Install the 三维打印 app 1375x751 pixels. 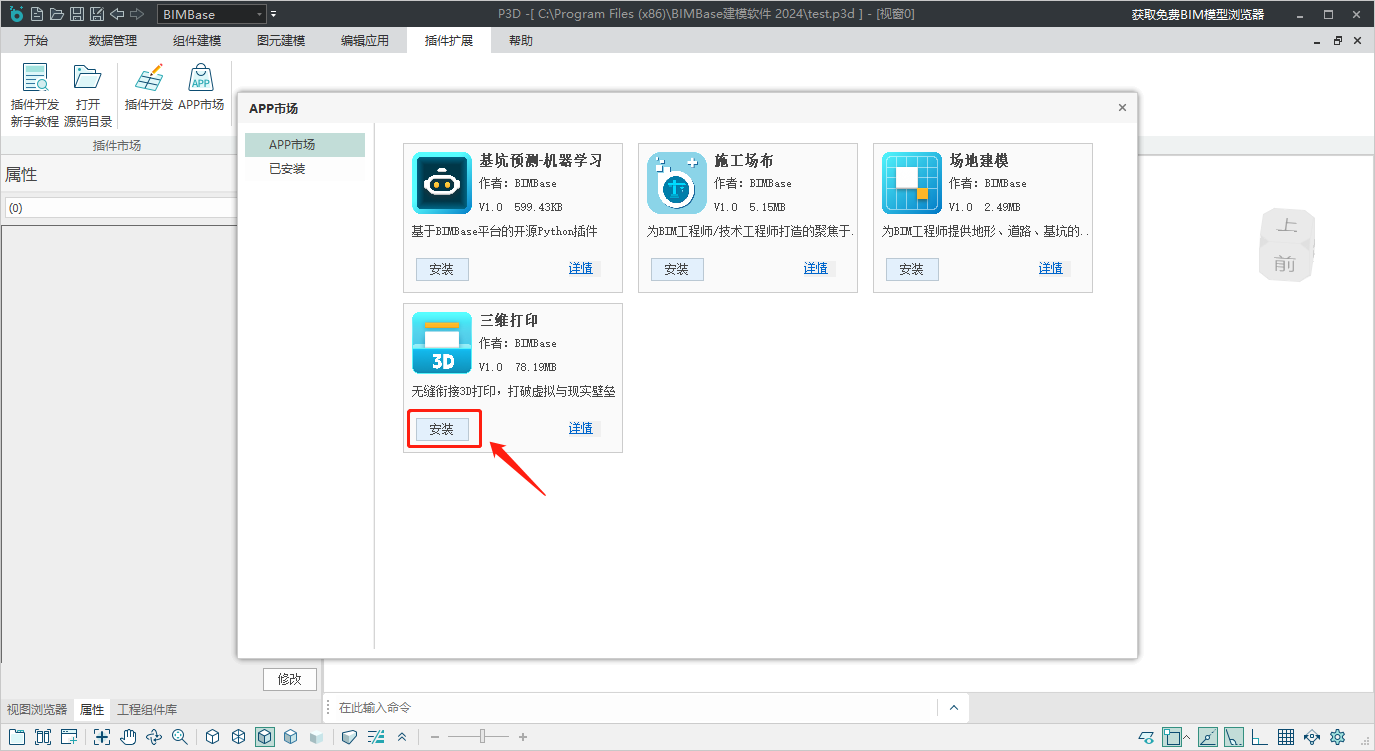(x=442, y=429)
